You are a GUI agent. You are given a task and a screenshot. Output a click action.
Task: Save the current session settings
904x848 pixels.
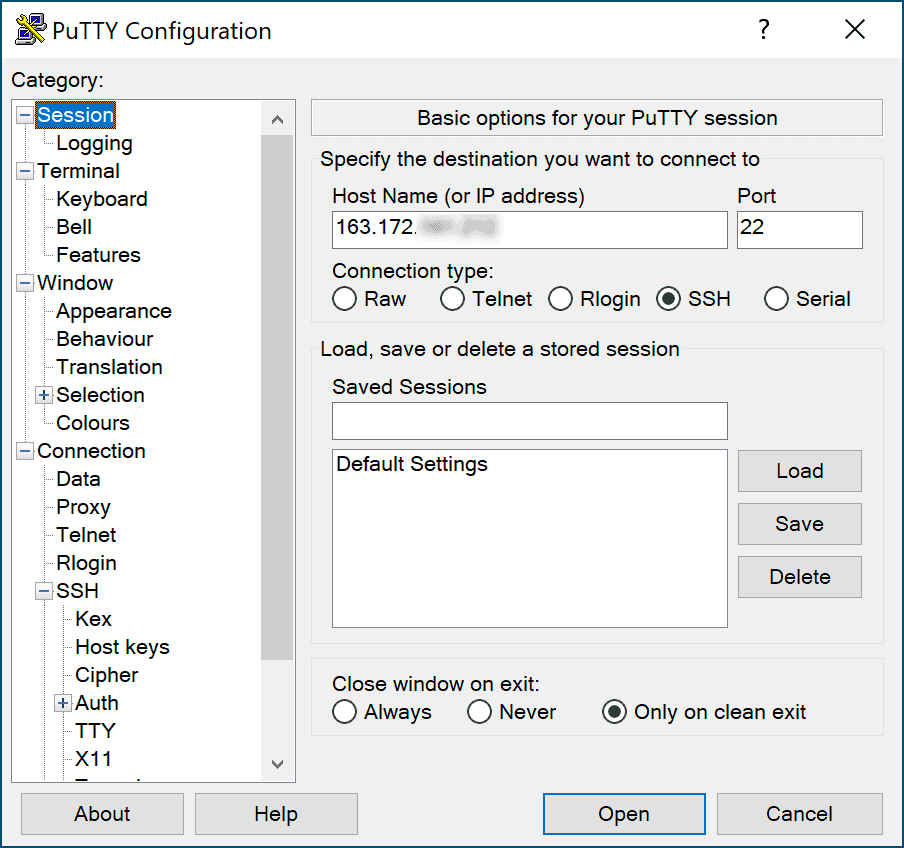point(799,524)
